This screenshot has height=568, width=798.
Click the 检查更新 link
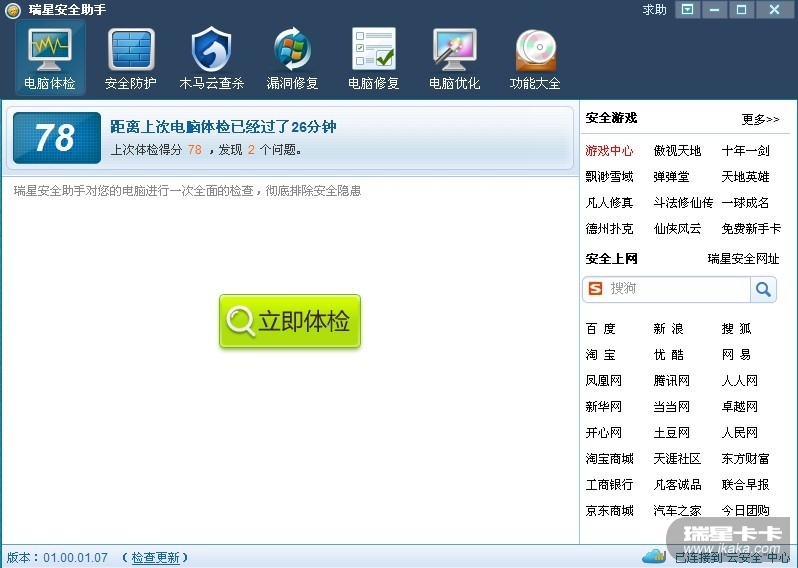155,558
